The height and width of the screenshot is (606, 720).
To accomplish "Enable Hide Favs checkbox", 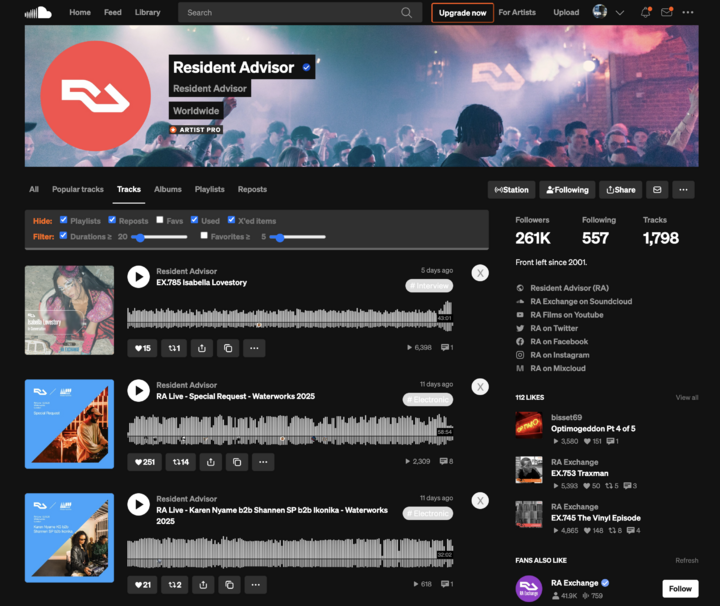I will tap(160, 220).
